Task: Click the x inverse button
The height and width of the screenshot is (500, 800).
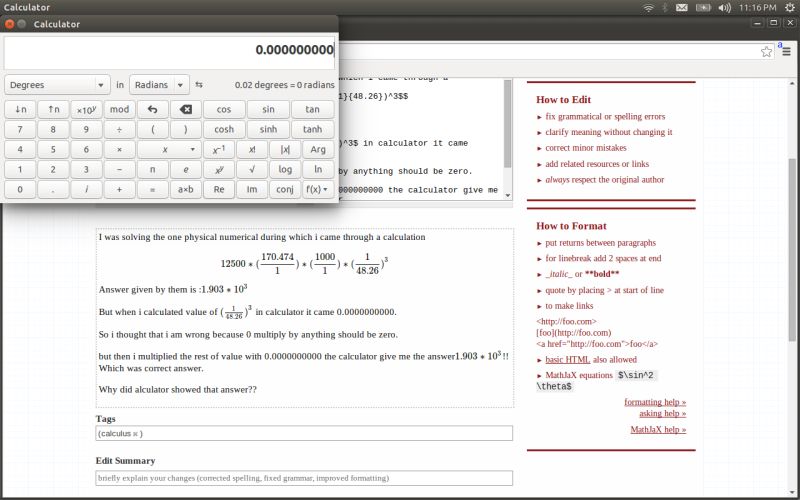Action: [x=219, y=149]
